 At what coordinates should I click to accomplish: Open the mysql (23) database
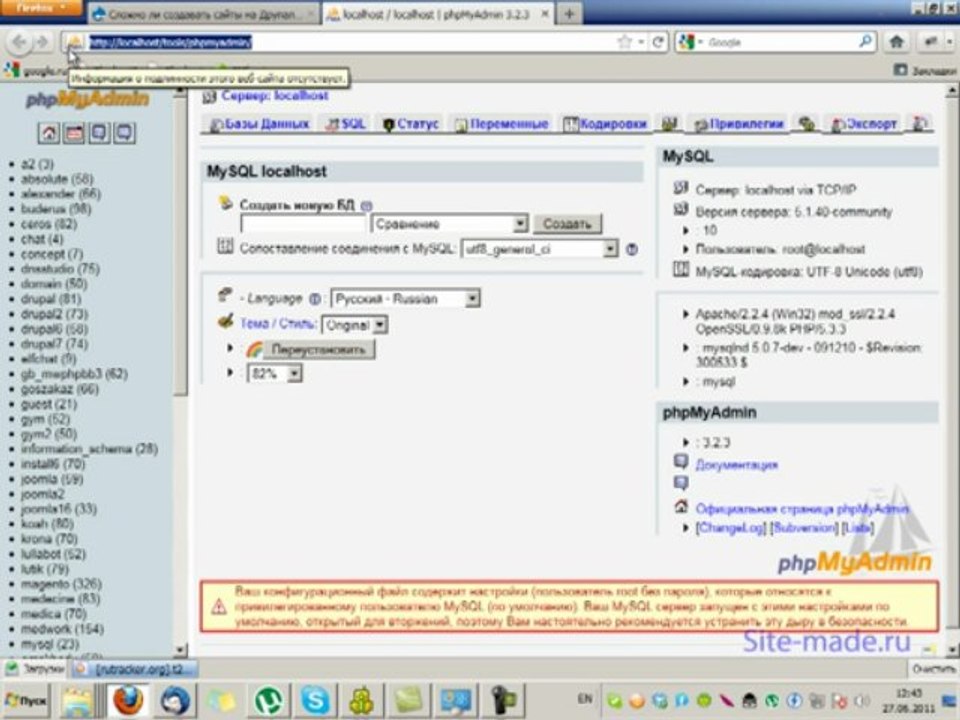(x=50, y=644)
